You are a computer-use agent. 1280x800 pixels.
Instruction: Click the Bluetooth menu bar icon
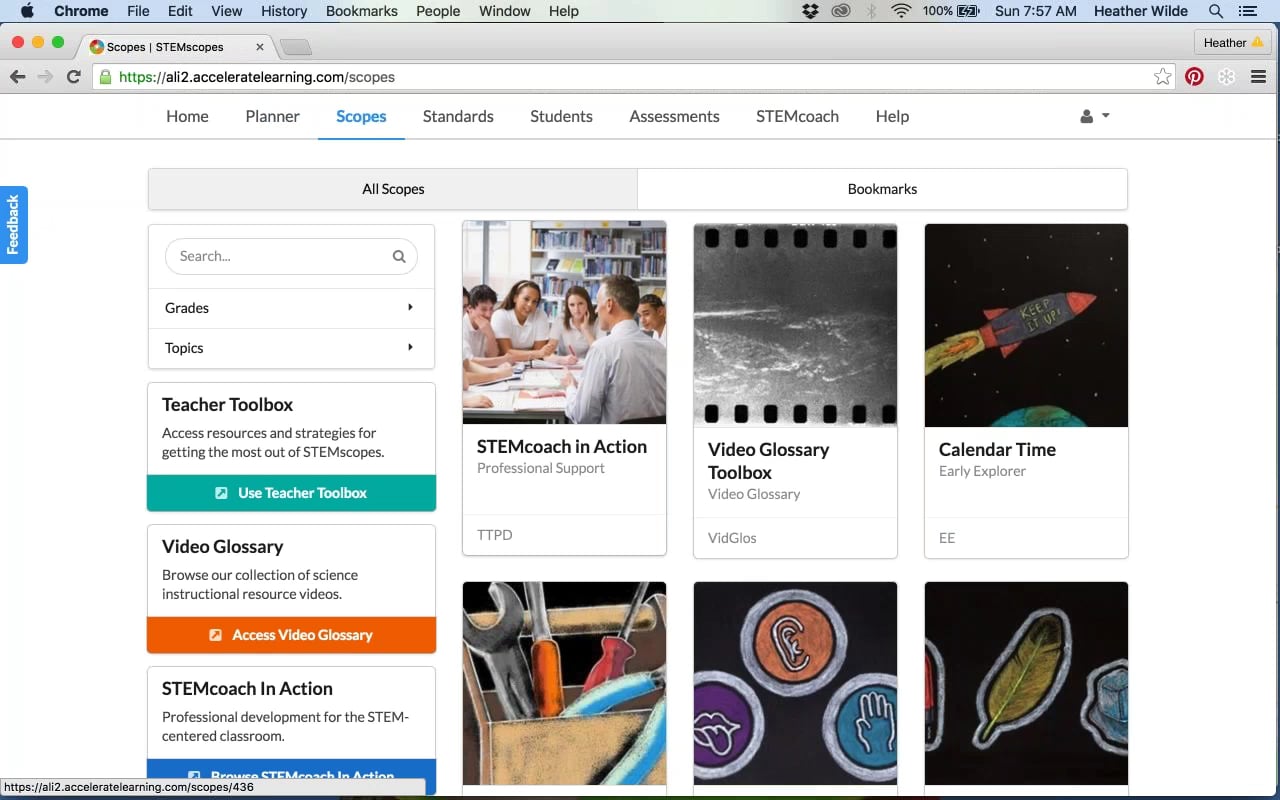click(871, 11)
